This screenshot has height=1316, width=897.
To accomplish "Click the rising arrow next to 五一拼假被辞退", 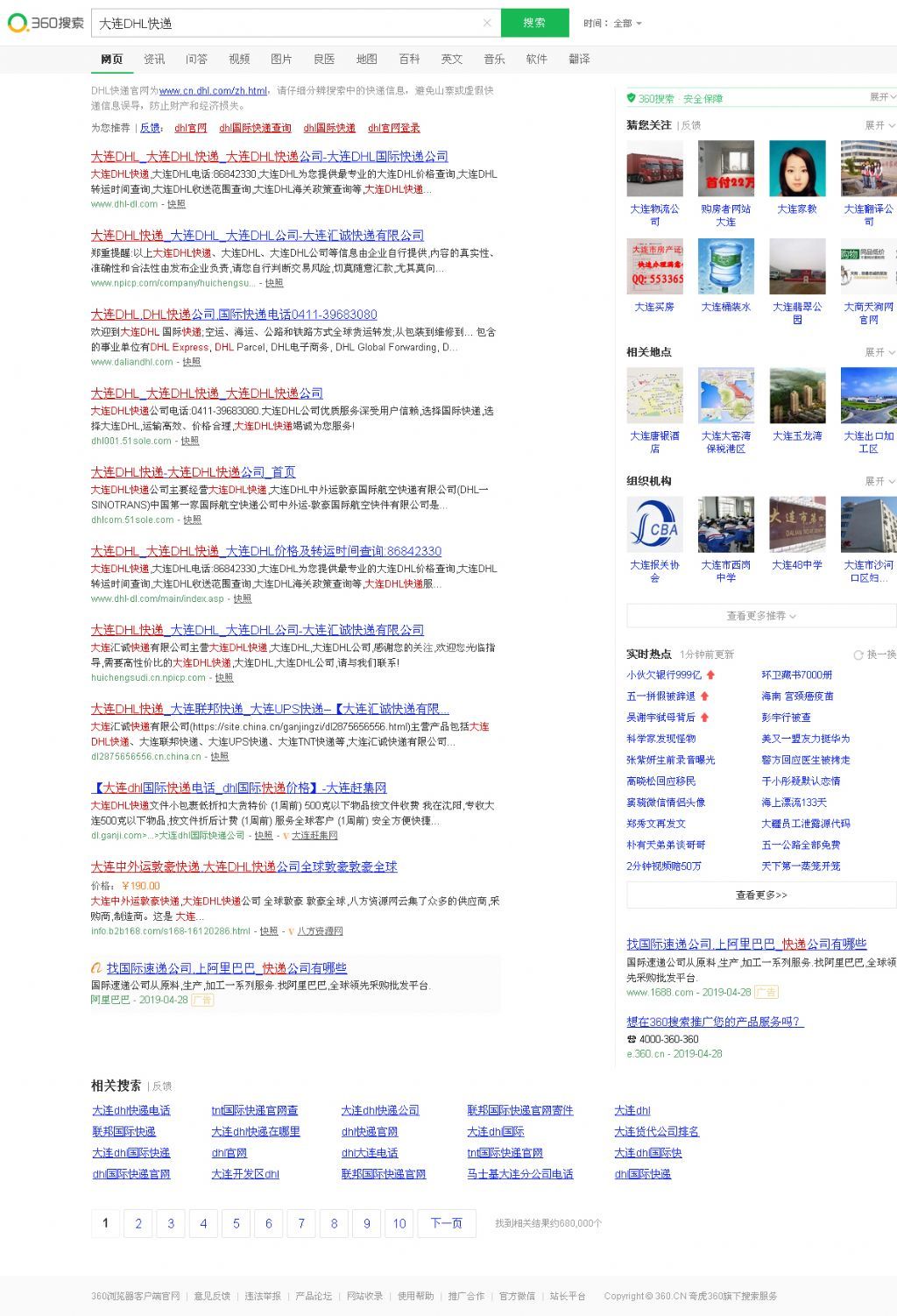I will tap(704, 697).
